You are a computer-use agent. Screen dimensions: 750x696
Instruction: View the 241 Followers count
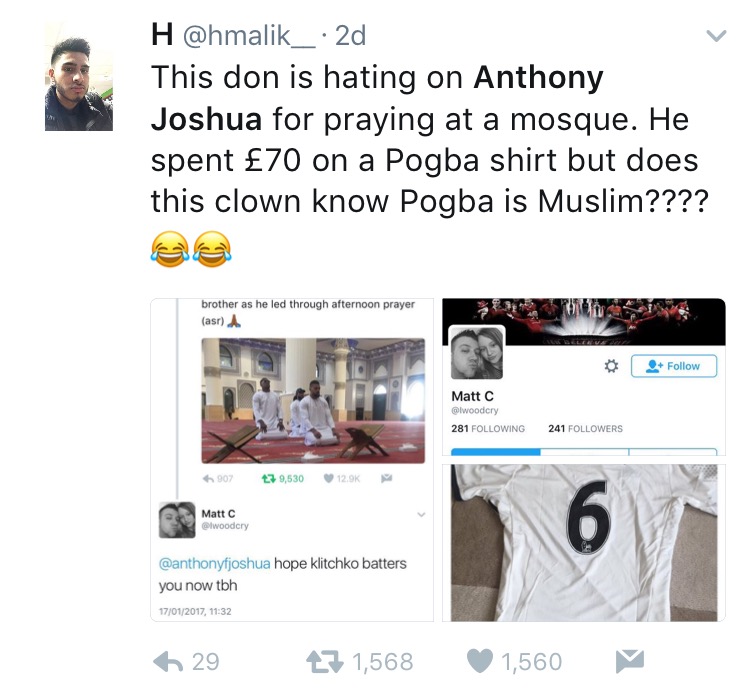pos(585,429)
